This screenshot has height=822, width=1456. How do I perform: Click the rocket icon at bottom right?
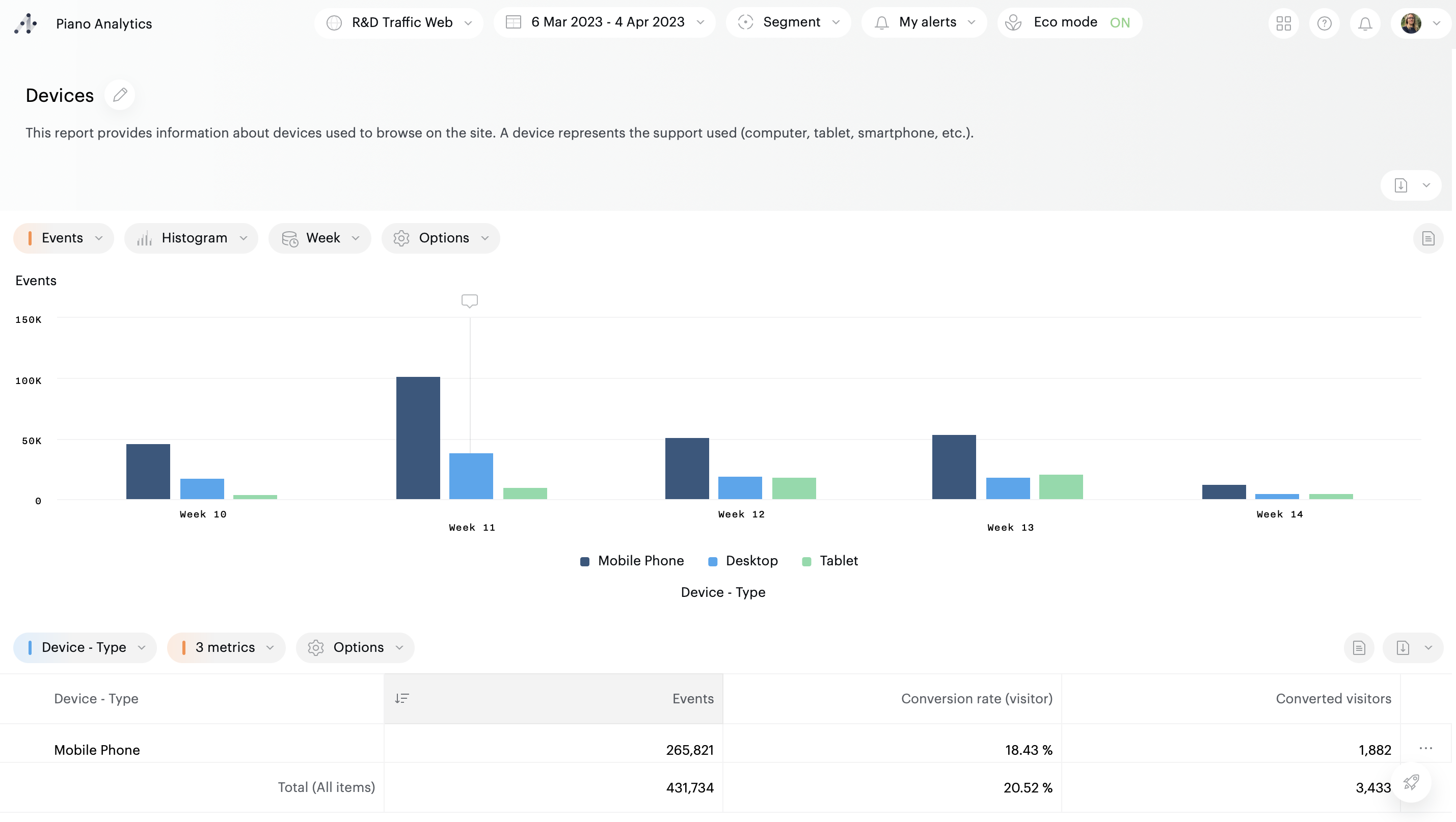point(1411,782)
